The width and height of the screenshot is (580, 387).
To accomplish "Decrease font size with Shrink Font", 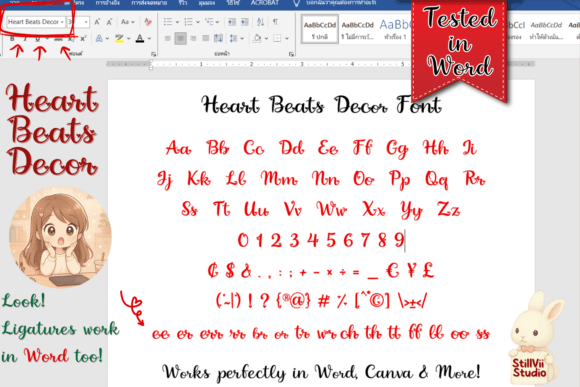I will (x=109, y=22).
